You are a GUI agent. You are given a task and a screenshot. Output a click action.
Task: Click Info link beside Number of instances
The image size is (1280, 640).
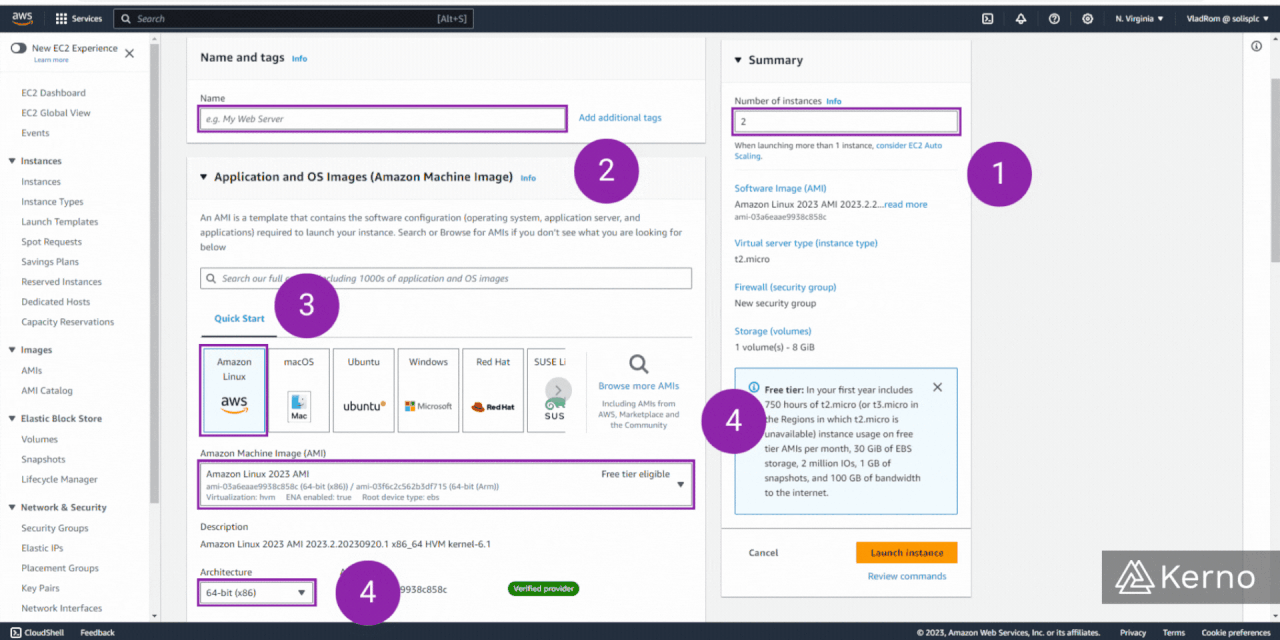point(834,101)
